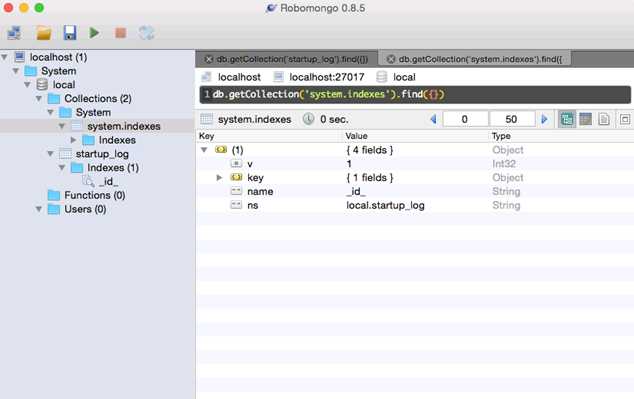Collapse the Collections (2) folder

(39, 98)
